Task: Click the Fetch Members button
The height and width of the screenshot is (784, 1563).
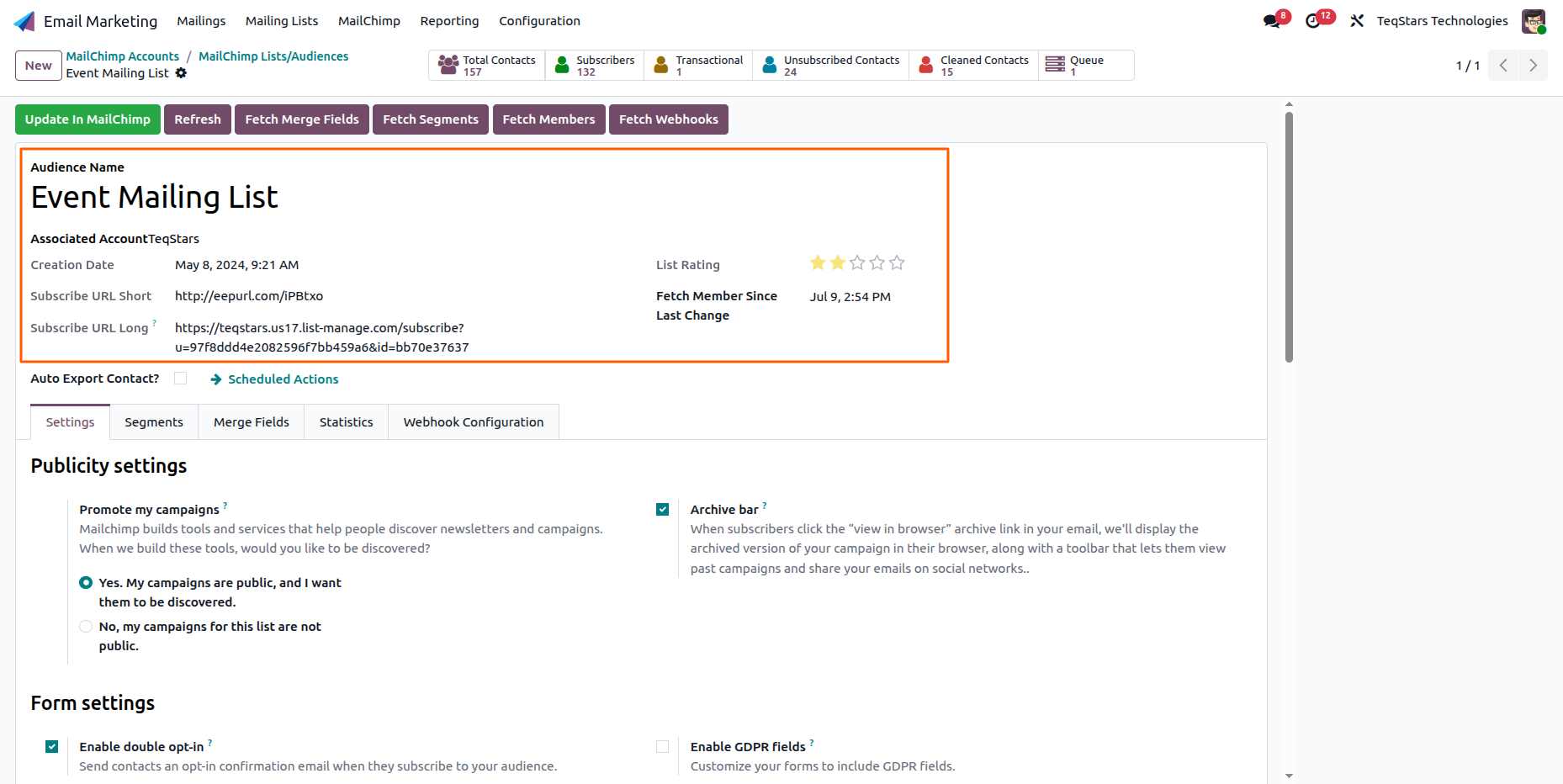Action: point(548,119)
